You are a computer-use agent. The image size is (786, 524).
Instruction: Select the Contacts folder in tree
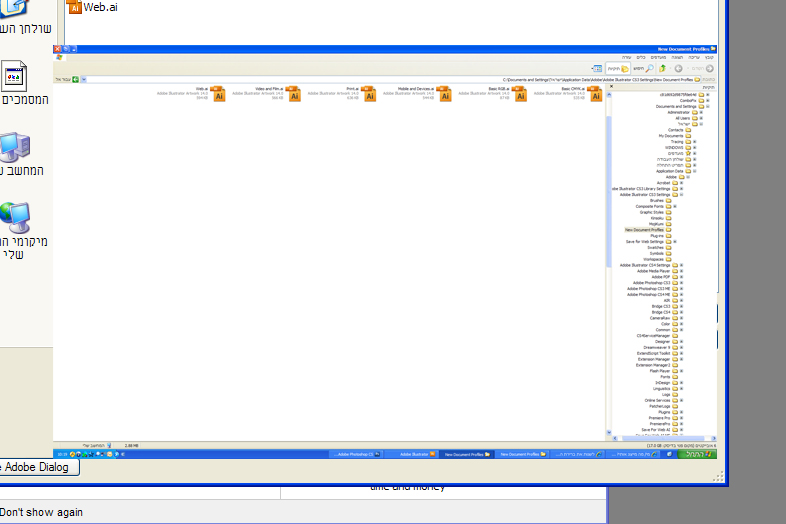click(679, 130)
